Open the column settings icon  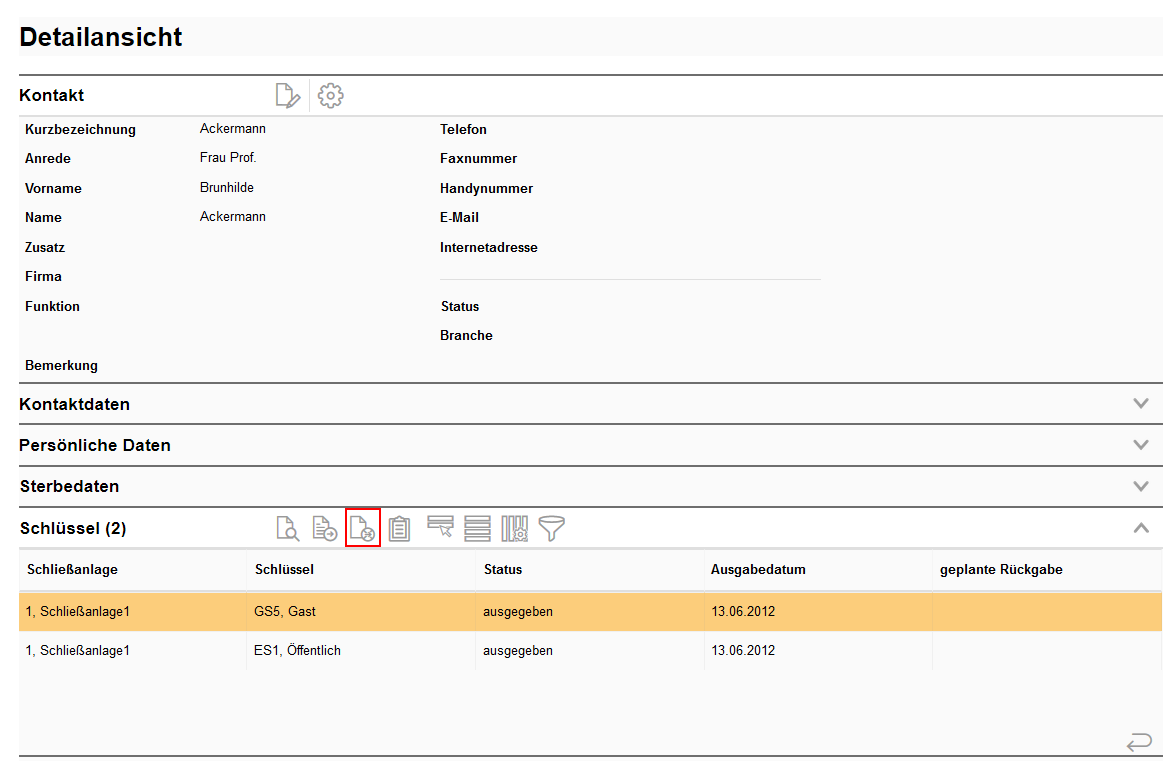pyautogui.click(x=515, y=528)
